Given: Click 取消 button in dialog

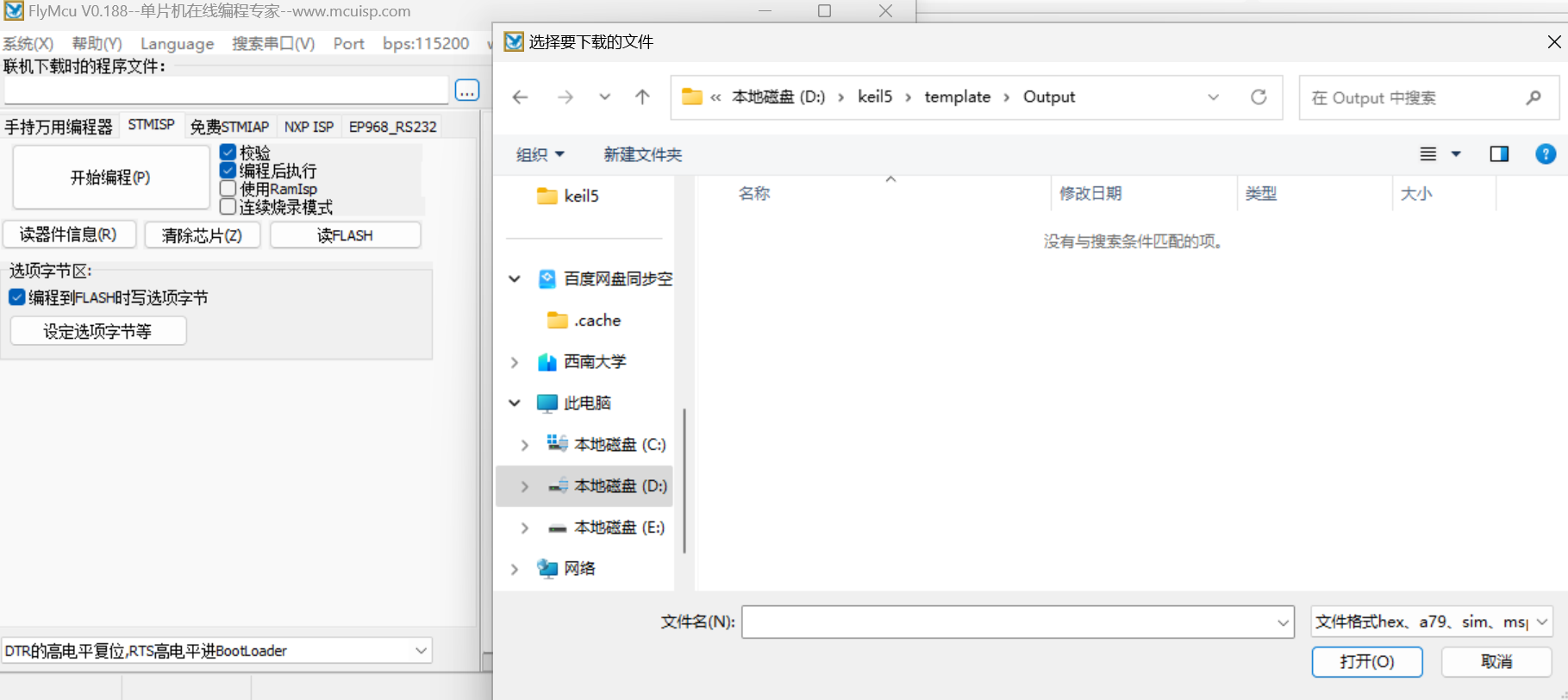Looking at the screenshot, I should click(1496, 661).
